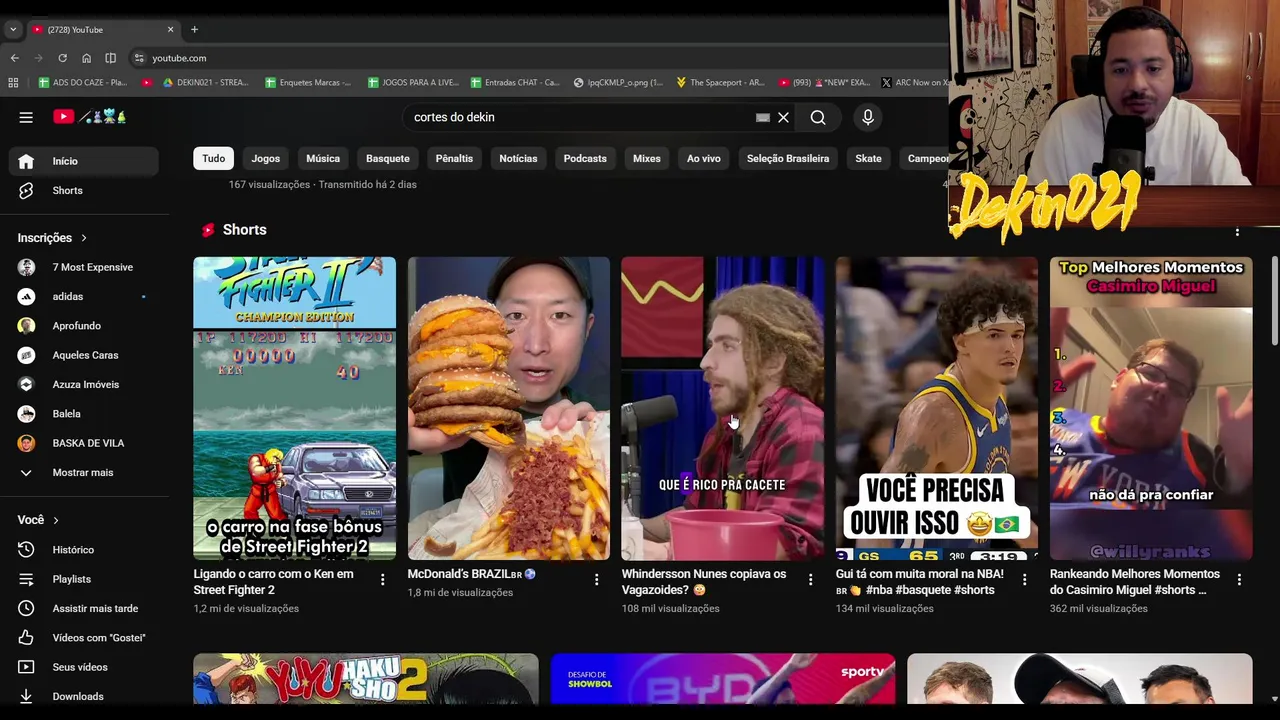The width and height of the screenshot is (1280, 720).
Task: Click the page vertical scrollbar
Action: click(1274, 300)
